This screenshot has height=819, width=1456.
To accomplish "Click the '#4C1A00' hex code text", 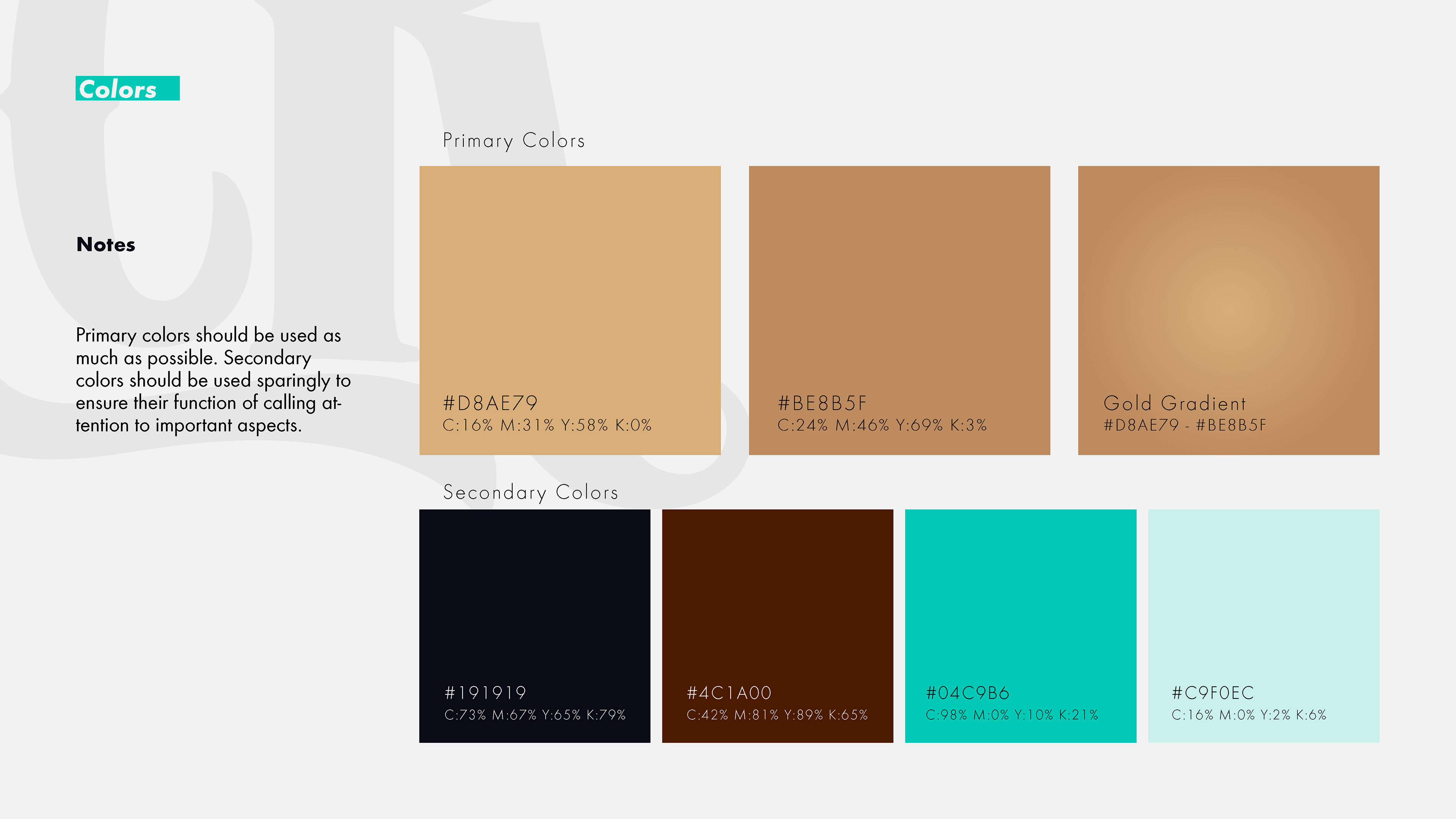I will [729, 693].
